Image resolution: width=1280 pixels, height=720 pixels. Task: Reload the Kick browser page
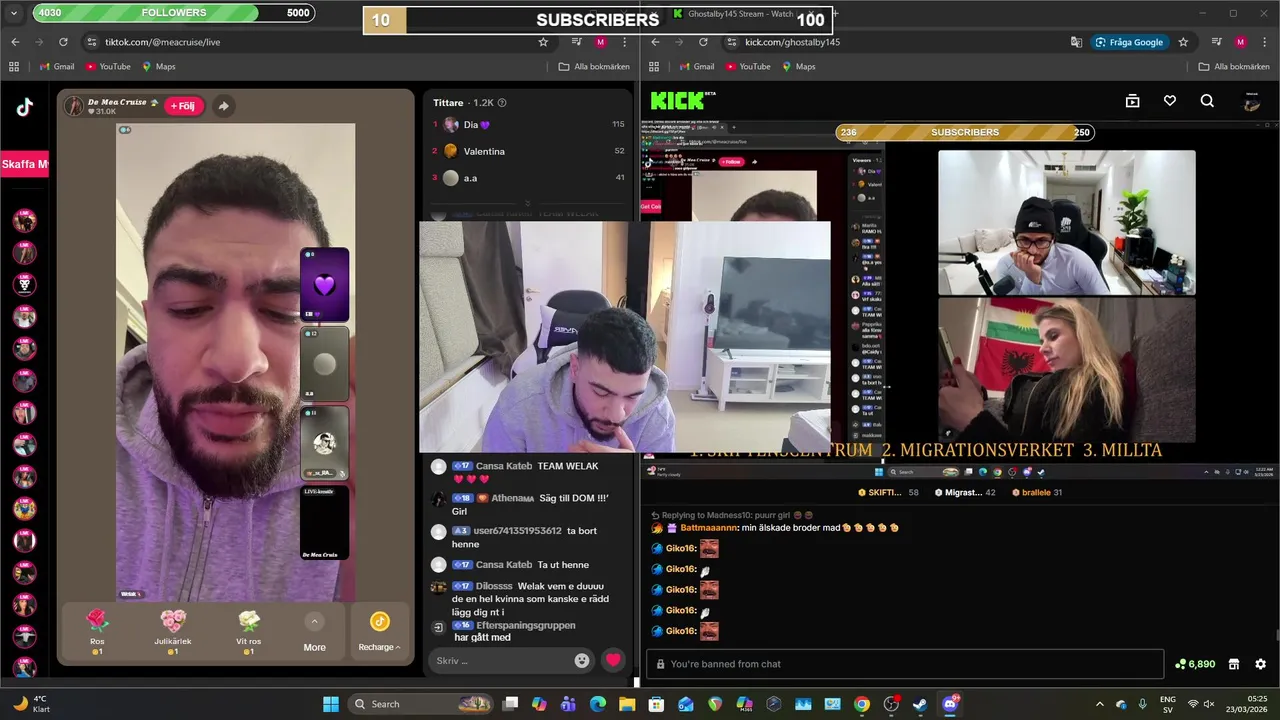[x=703, y=42]
